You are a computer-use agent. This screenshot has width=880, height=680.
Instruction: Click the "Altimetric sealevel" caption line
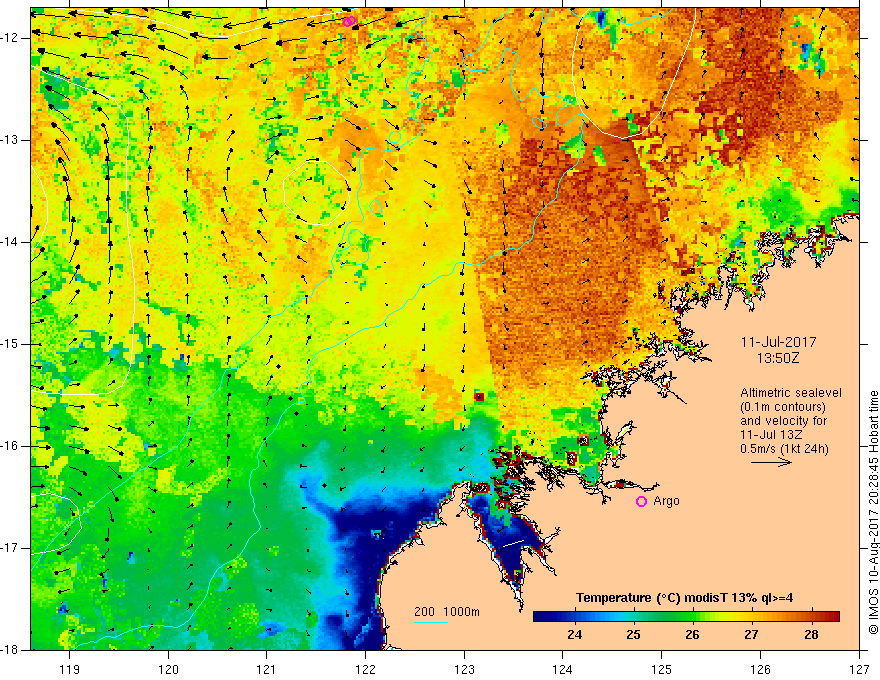(791, 393)
